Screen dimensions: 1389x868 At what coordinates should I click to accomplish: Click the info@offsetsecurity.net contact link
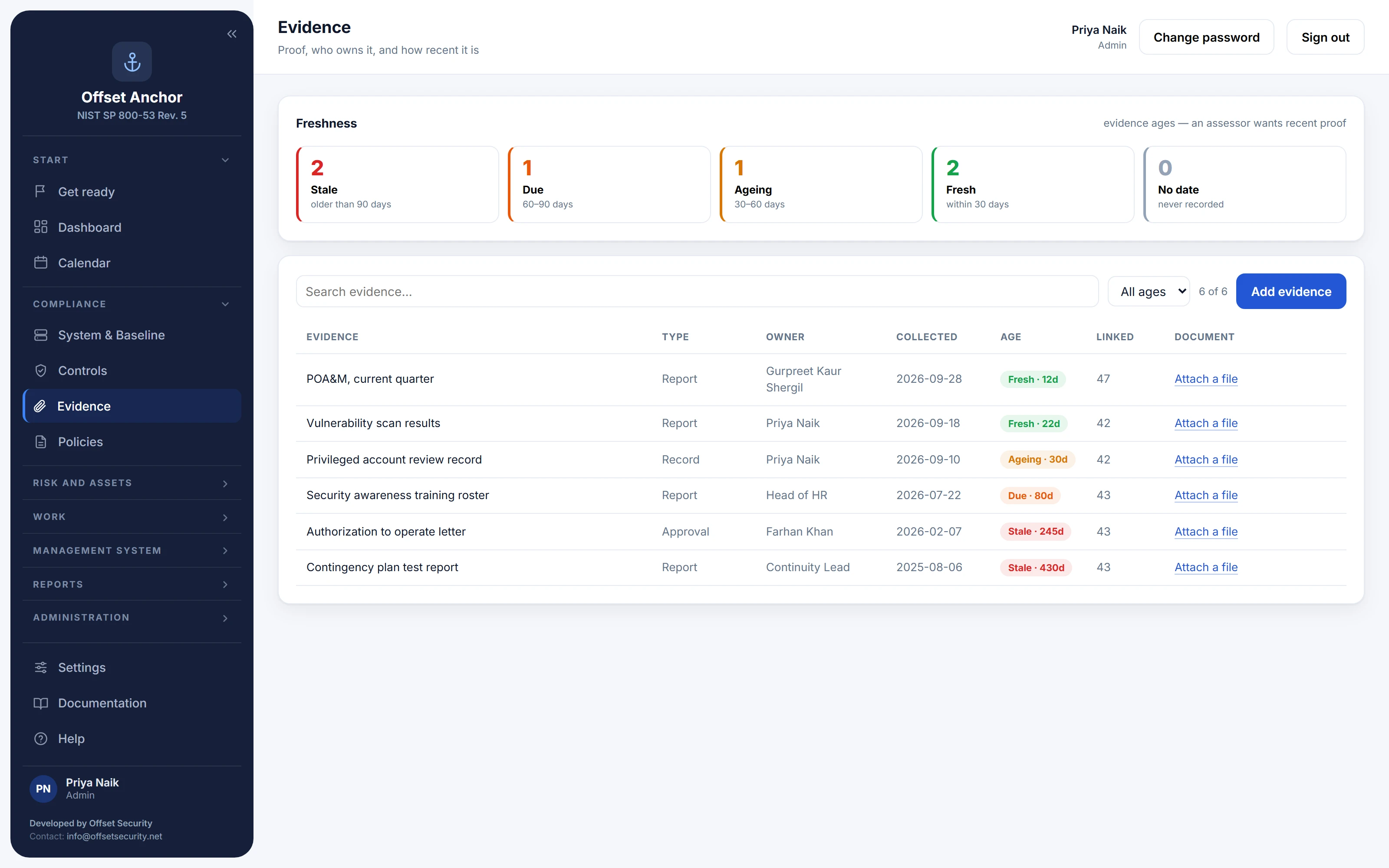pyautogui.click(x=114, y=836)
